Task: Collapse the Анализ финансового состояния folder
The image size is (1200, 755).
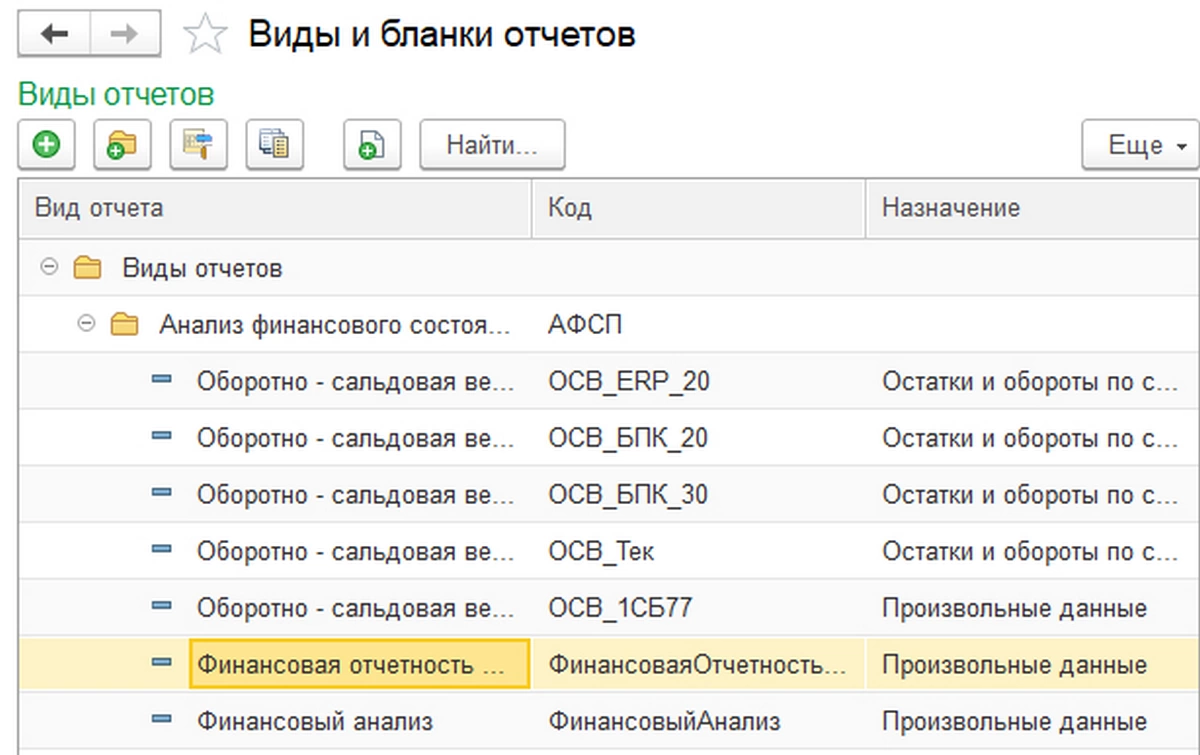Action: click(88, 324)
